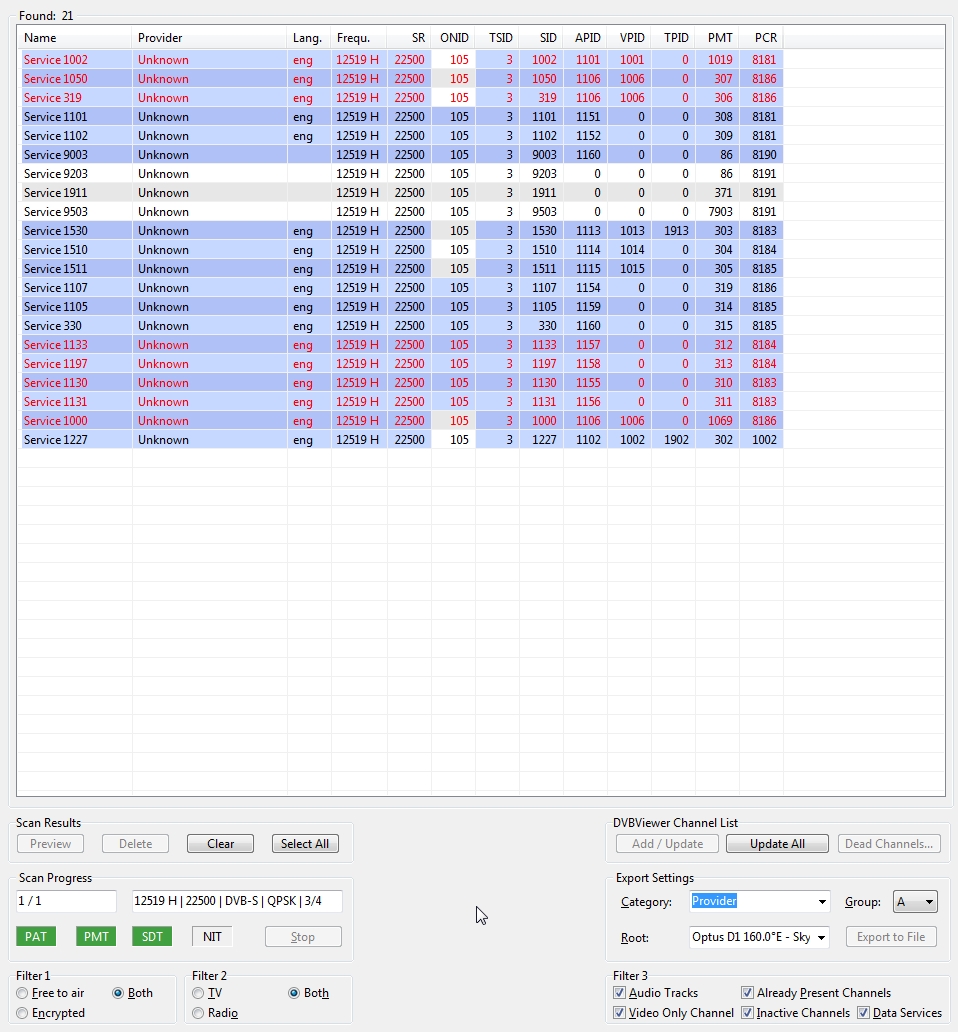This screenshot has height=1032, width=958.
Task: Select Encrypted channels filter
Action: (23, 1013)
